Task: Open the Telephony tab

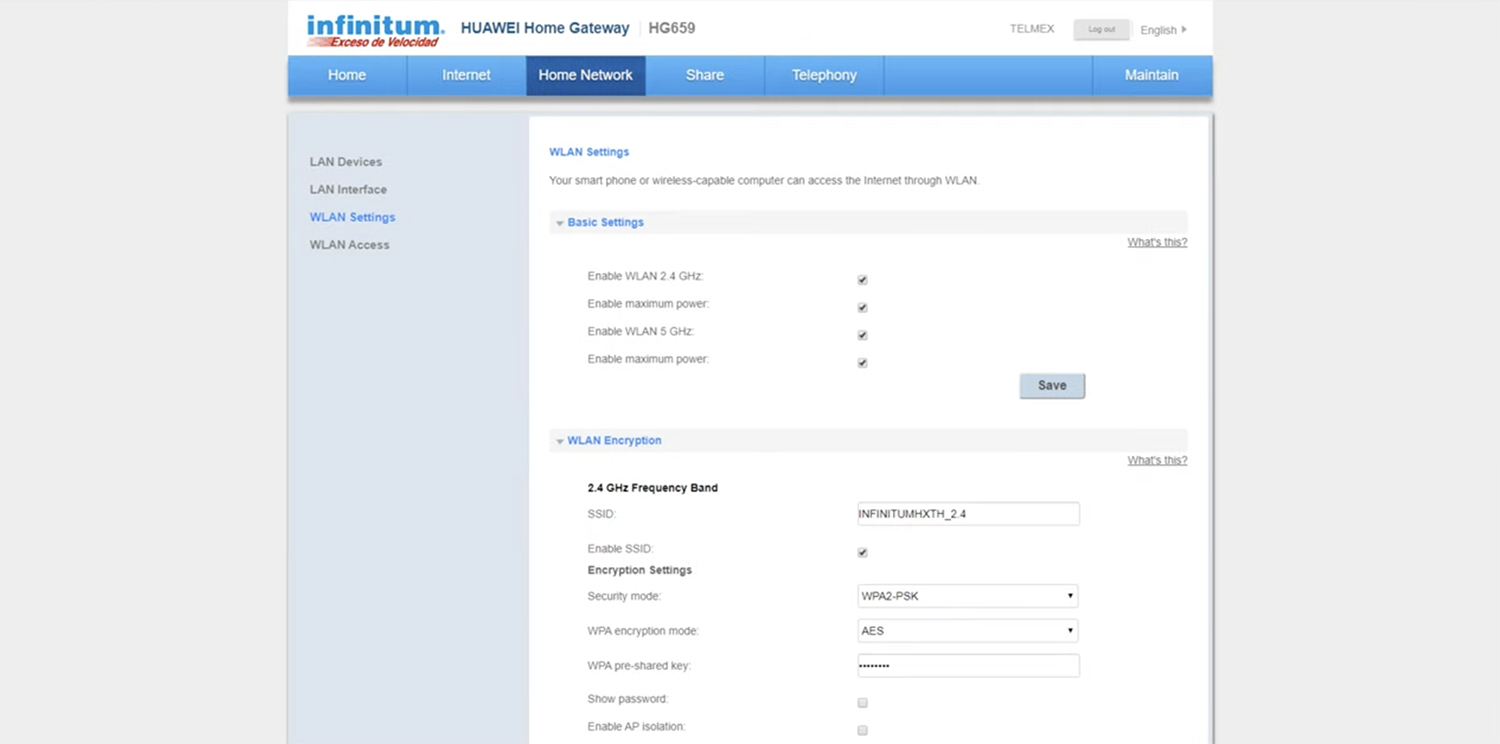Action: (824, 75)
